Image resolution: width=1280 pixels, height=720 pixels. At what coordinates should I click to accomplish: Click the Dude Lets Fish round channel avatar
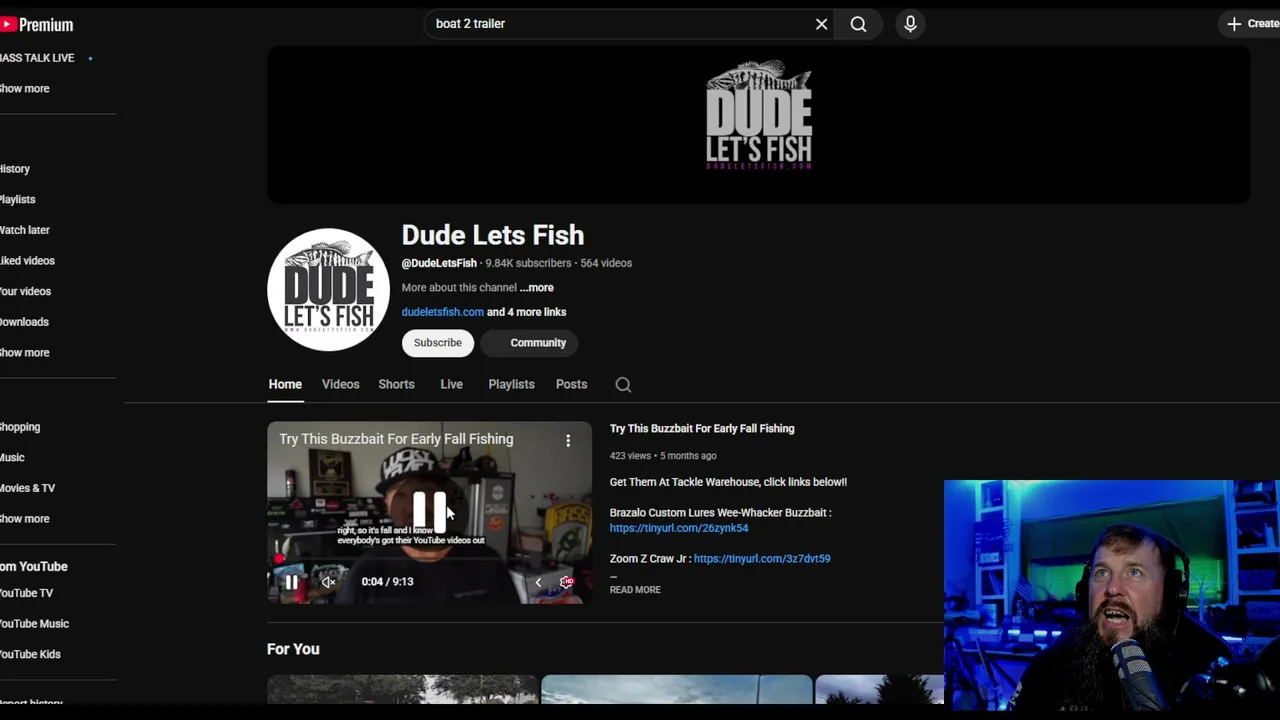328,289
